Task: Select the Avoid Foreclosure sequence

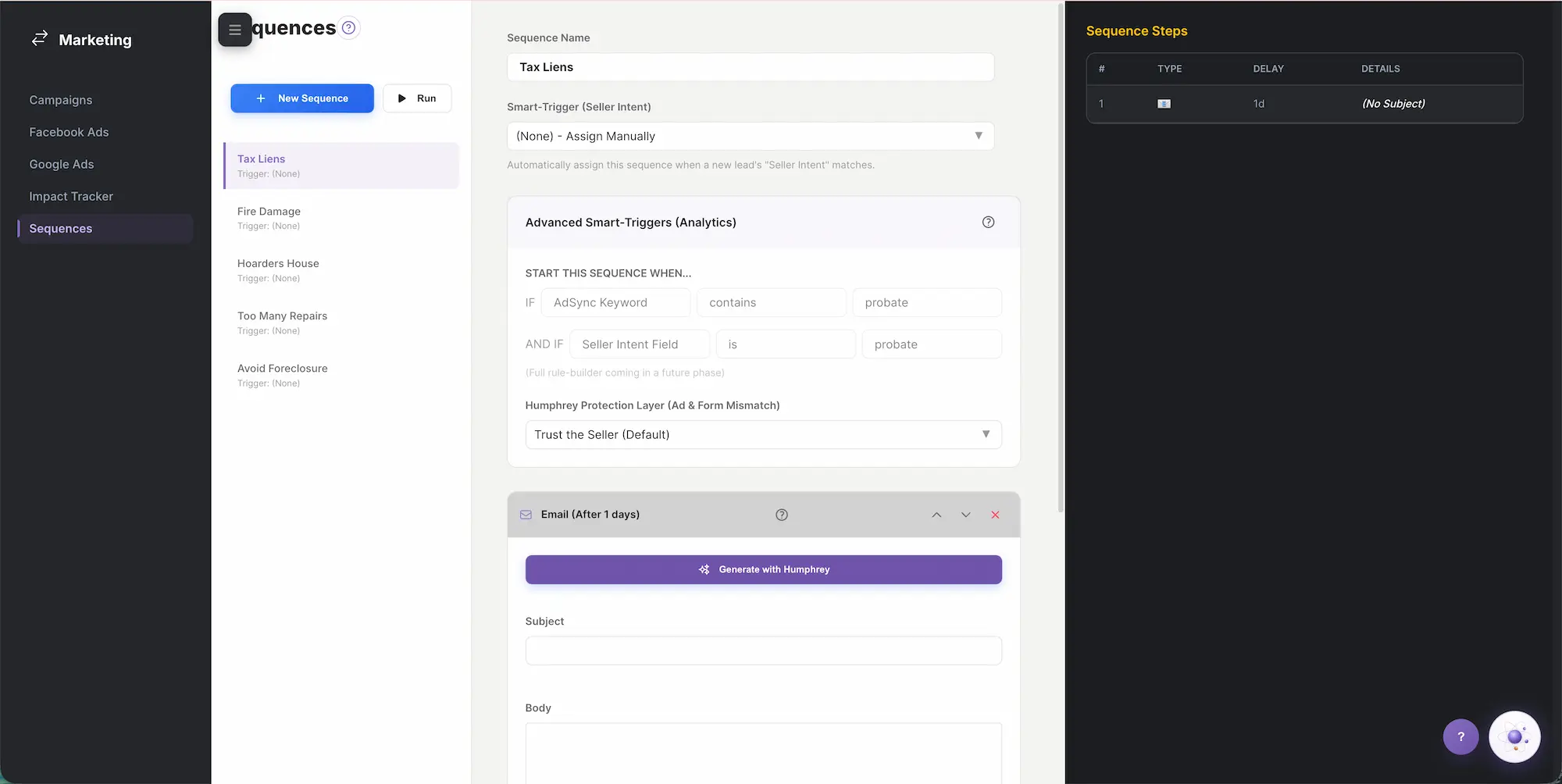Action: [341, 375]
